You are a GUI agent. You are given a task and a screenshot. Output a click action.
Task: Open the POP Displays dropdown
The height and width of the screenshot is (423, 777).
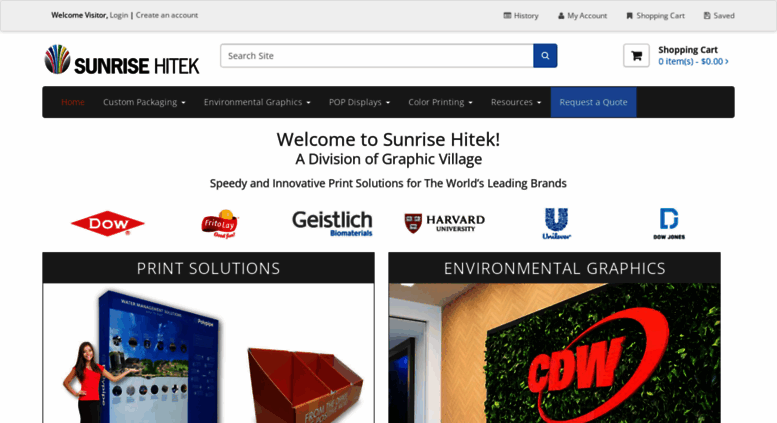point(359,102)
